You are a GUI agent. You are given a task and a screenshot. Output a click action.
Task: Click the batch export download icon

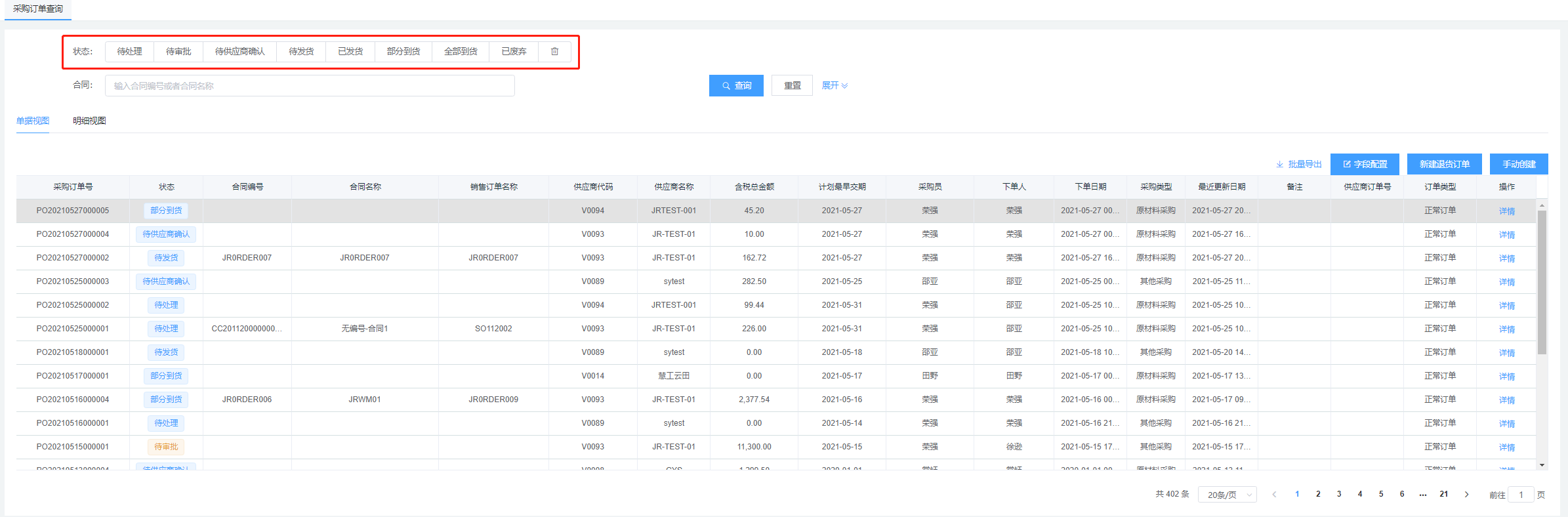pyautogui.click(x=1279, y=164)
